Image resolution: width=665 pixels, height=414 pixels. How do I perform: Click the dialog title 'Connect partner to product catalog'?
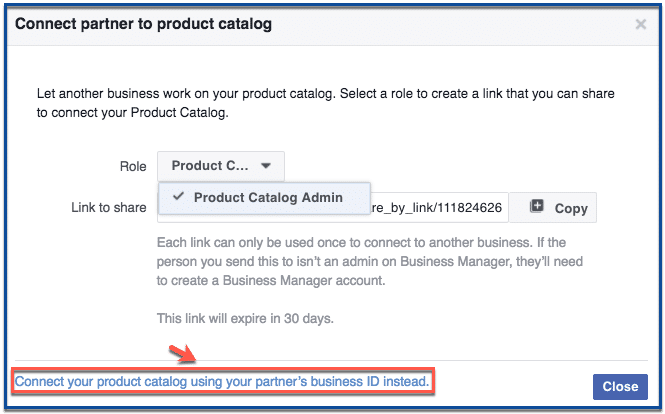[143, 24]
